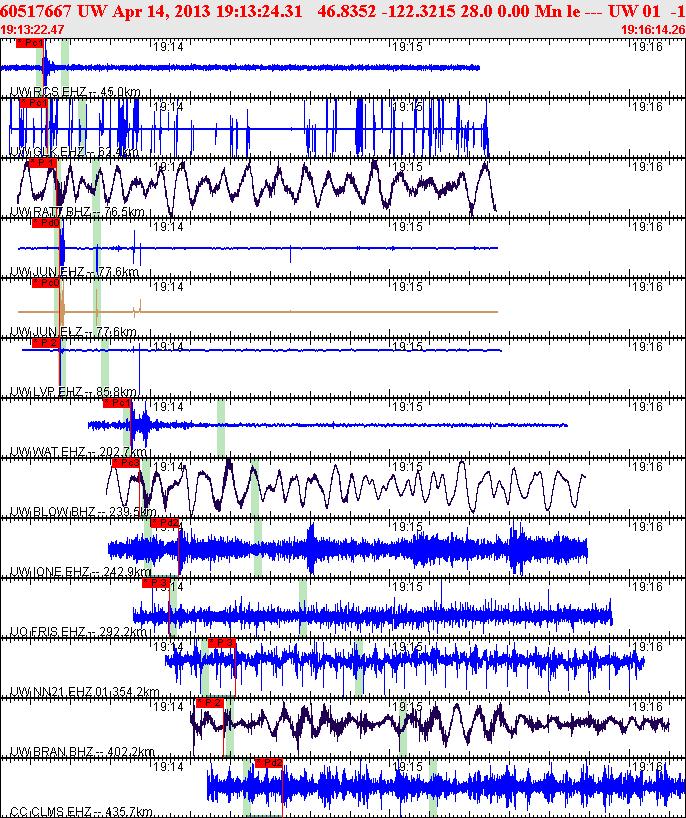Click station label CC CLMS EHZ 435.7km
Viewport: 686px width, 818px height.
(x=81, y=812)
